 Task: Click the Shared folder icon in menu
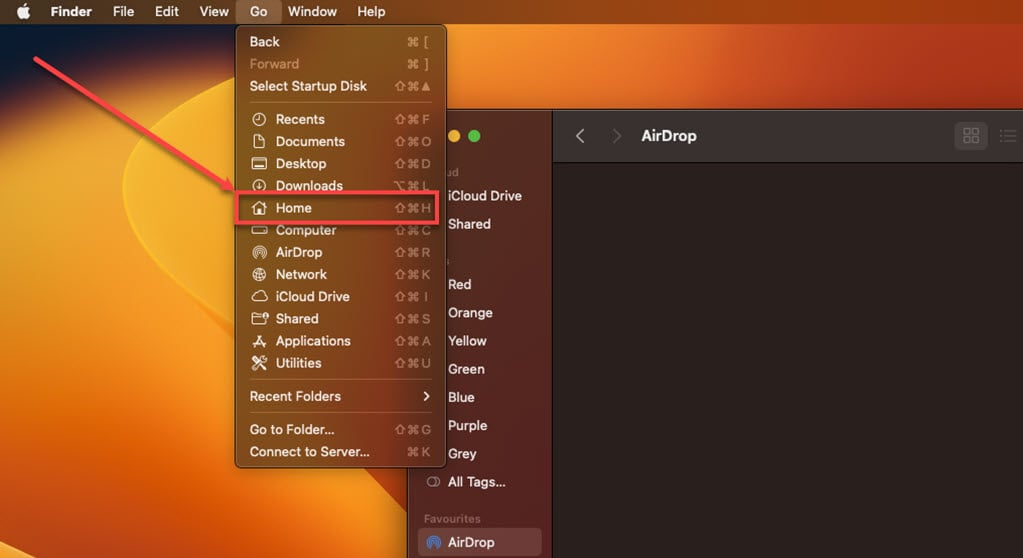pos(260,318)
